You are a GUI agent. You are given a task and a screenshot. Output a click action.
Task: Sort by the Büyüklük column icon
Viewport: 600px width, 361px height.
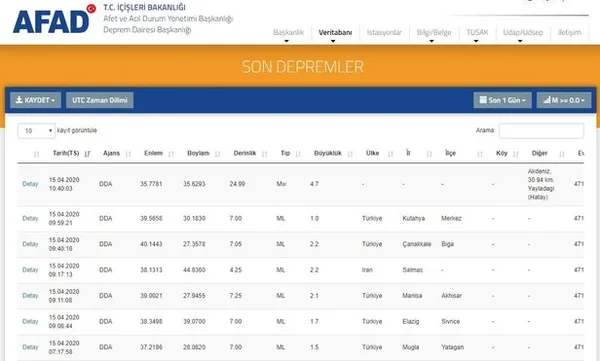[350, 154]
